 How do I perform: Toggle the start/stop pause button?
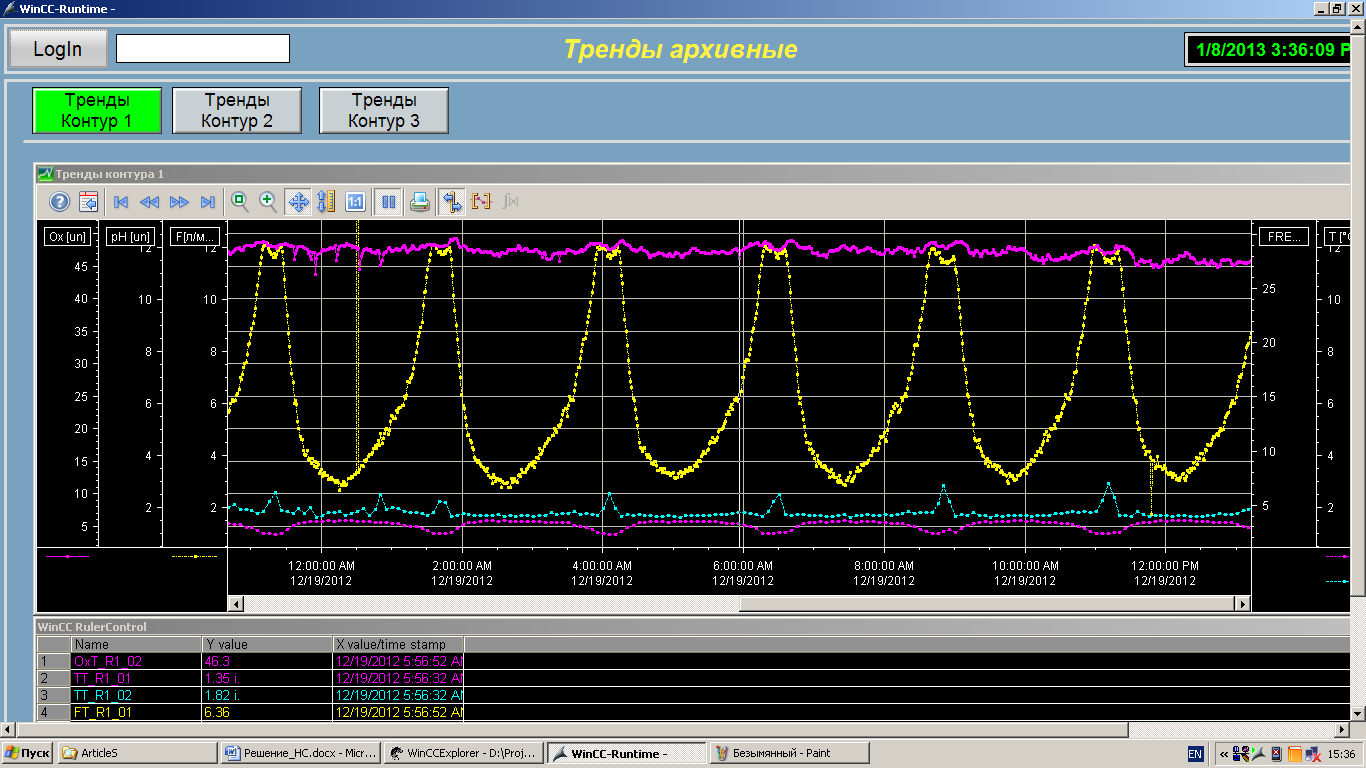click(x=389, y=202)
